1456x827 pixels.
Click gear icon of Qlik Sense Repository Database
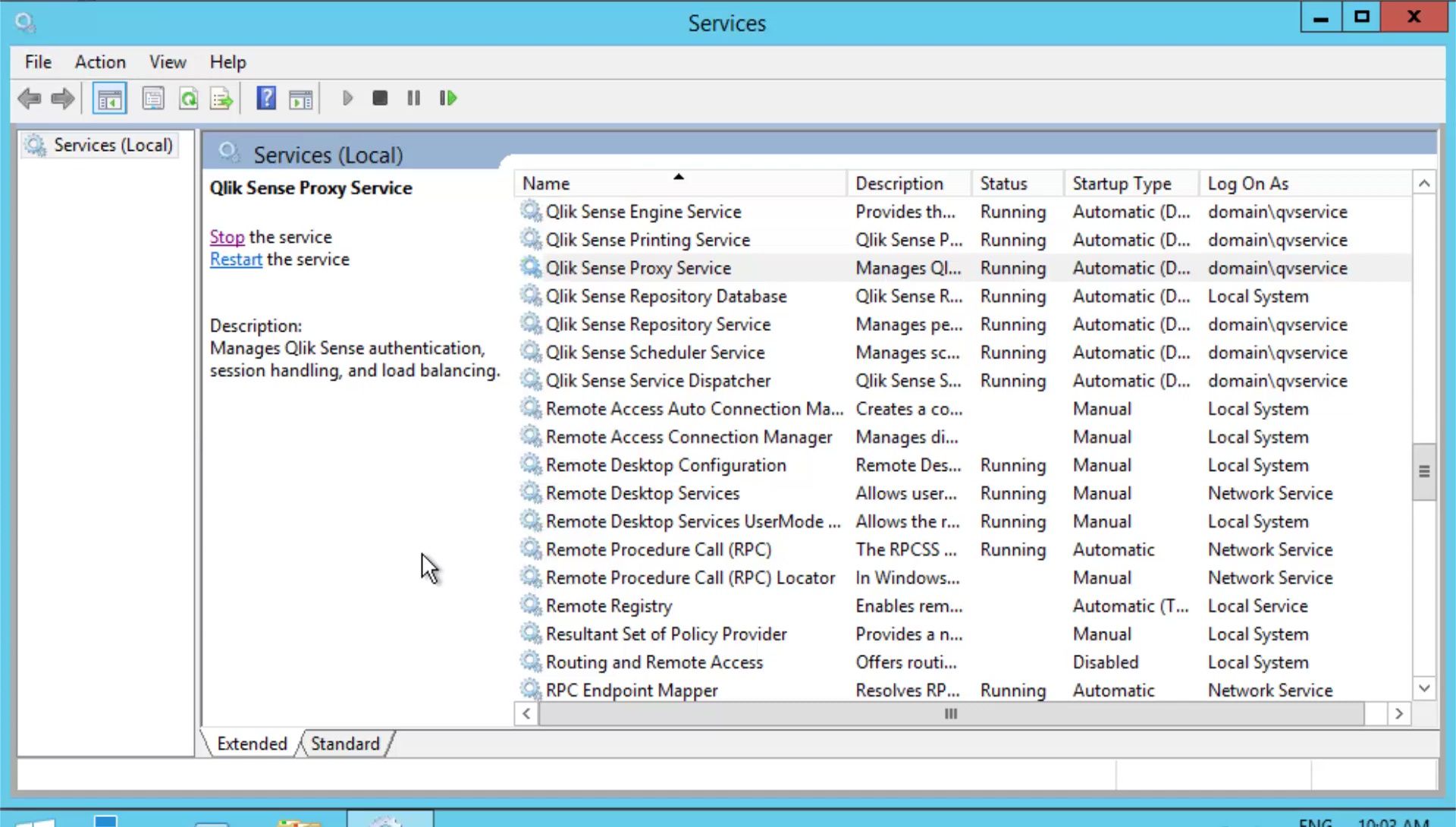(530, 295)
